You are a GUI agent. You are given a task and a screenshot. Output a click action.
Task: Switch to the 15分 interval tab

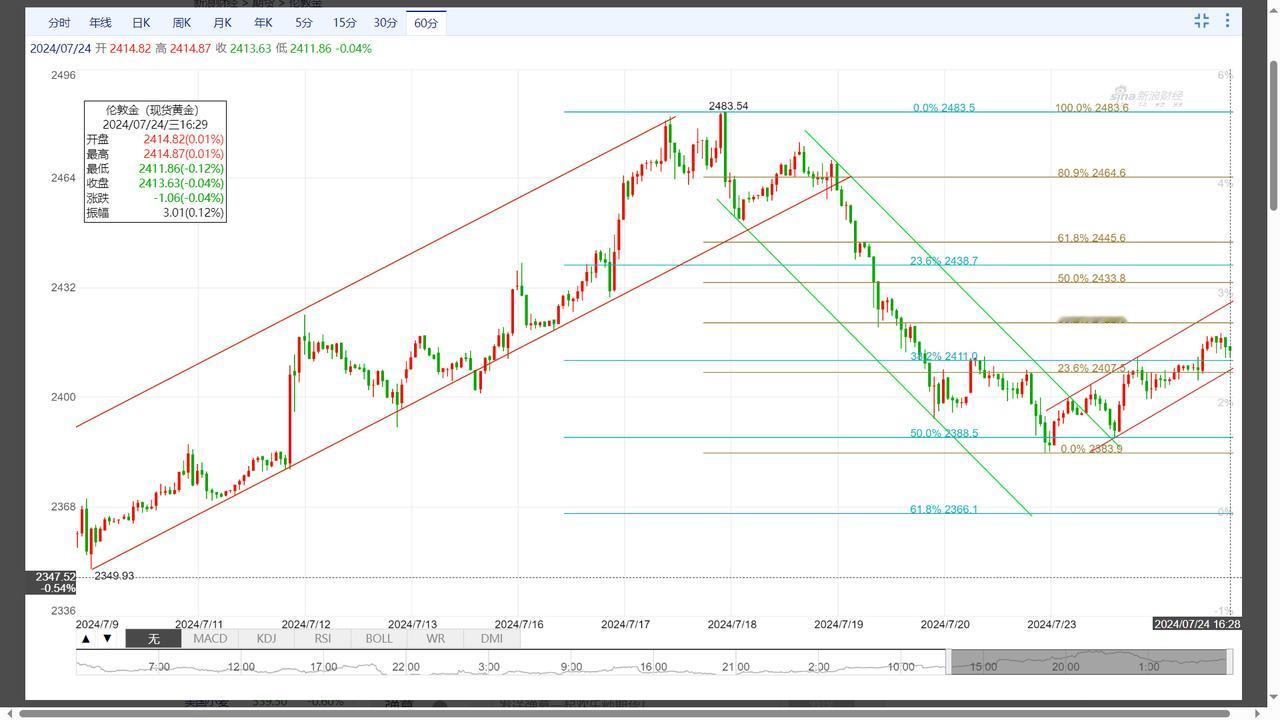tap(345, 22)
